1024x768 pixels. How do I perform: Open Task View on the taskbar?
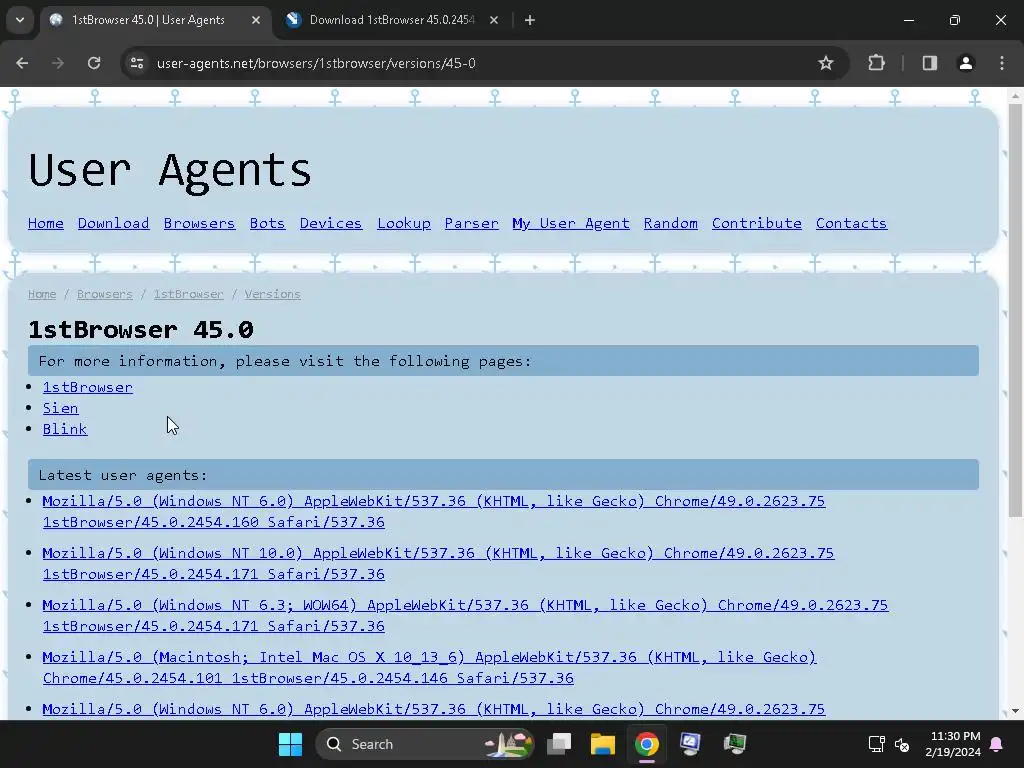click(559, 744)
